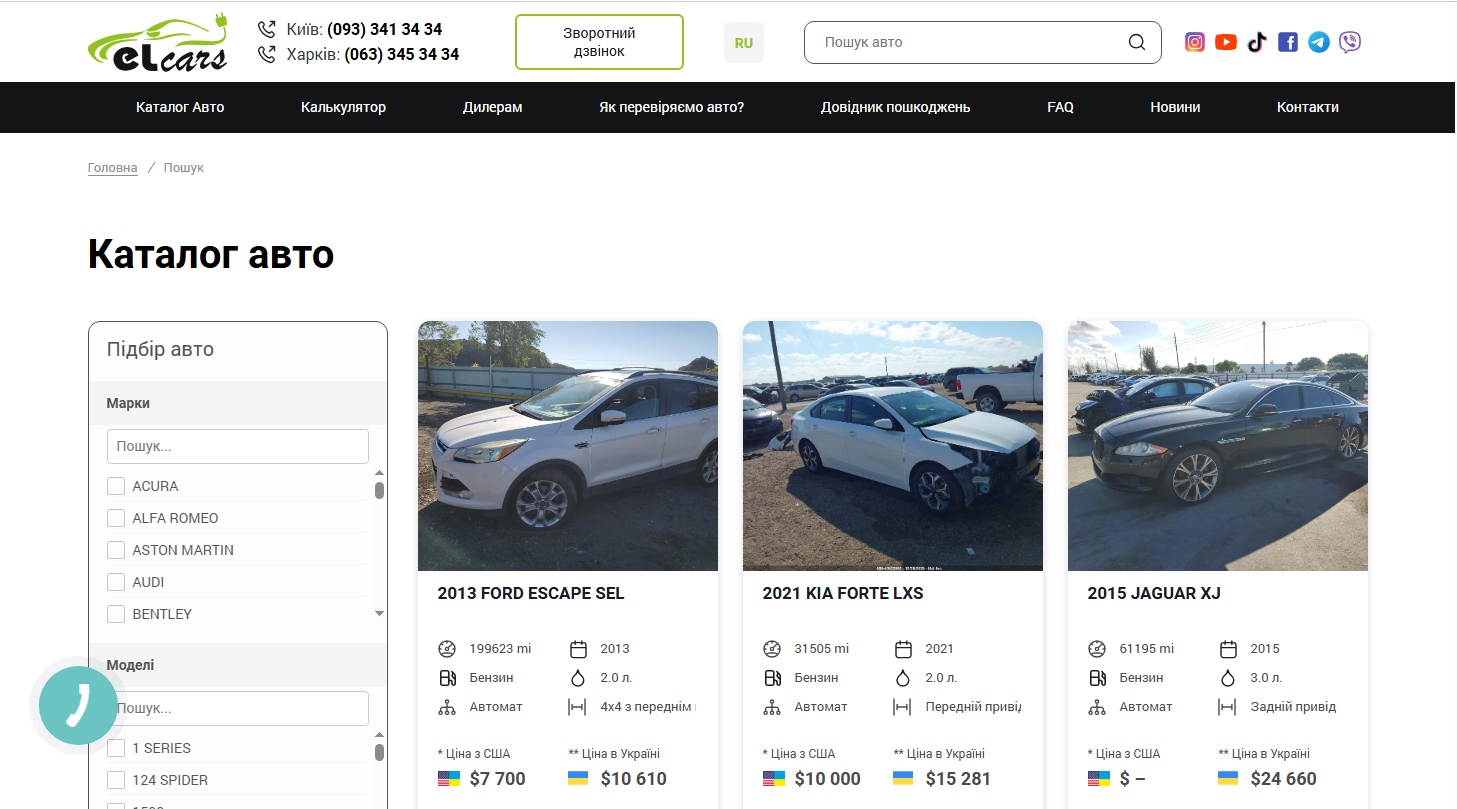Screen dimensions: 1457x809
Task: Open Калькулятор menu item
Action: (x=343, y=107)
